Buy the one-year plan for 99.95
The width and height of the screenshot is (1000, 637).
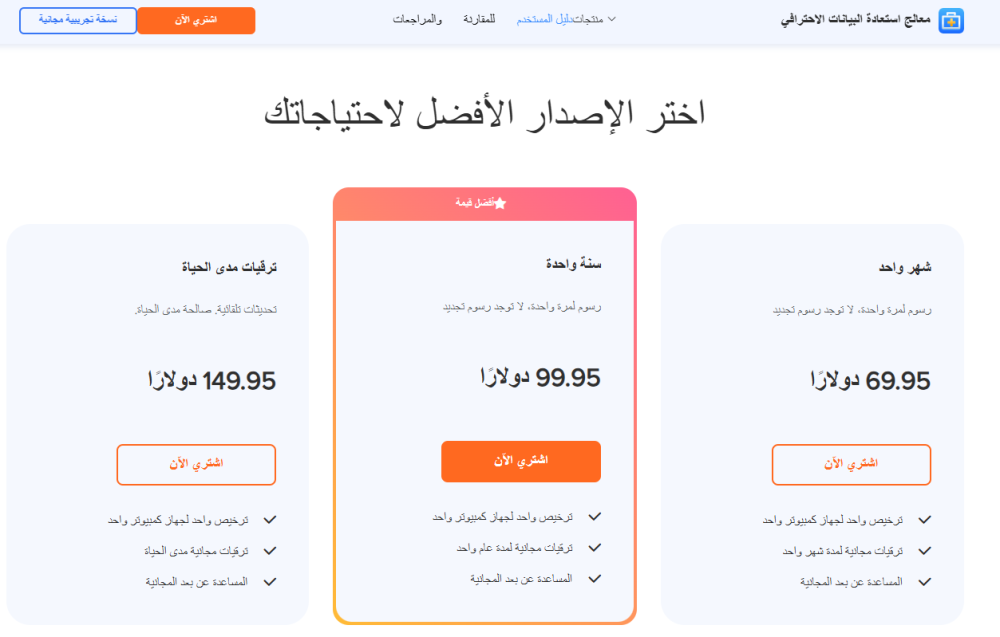(x=521, y=461)
